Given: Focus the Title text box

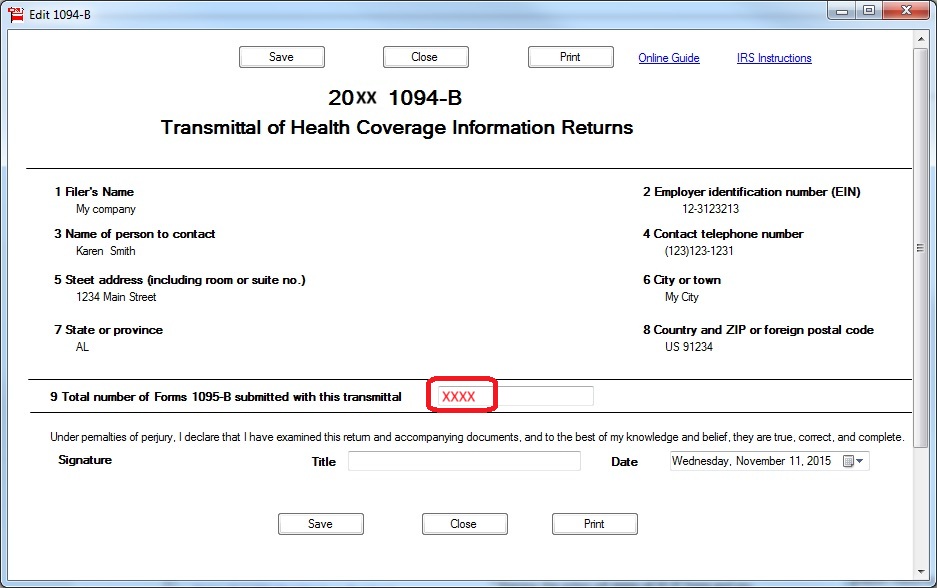Looking at the screenshot, I should pos(464,461).
